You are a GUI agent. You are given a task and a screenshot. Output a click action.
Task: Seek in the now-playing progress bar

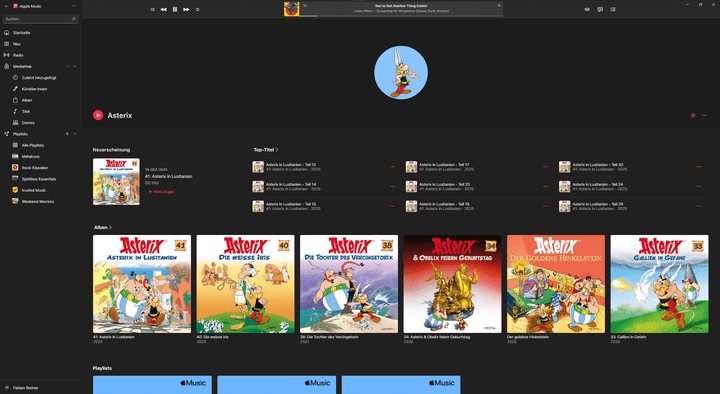401,16
